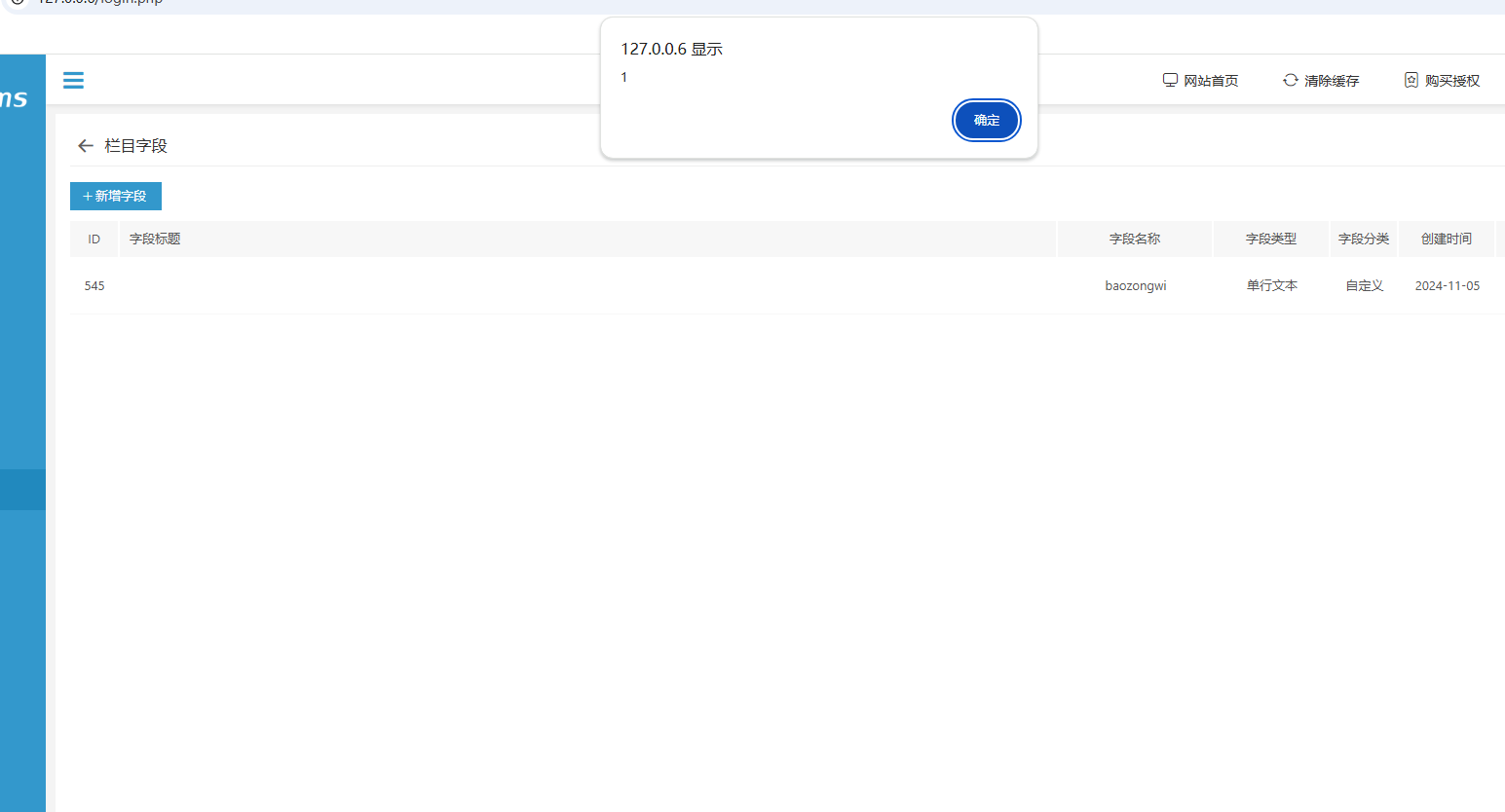Click the badge icon for 购买授权
Screen dimensions: 1505x812
coord(1411,80)
